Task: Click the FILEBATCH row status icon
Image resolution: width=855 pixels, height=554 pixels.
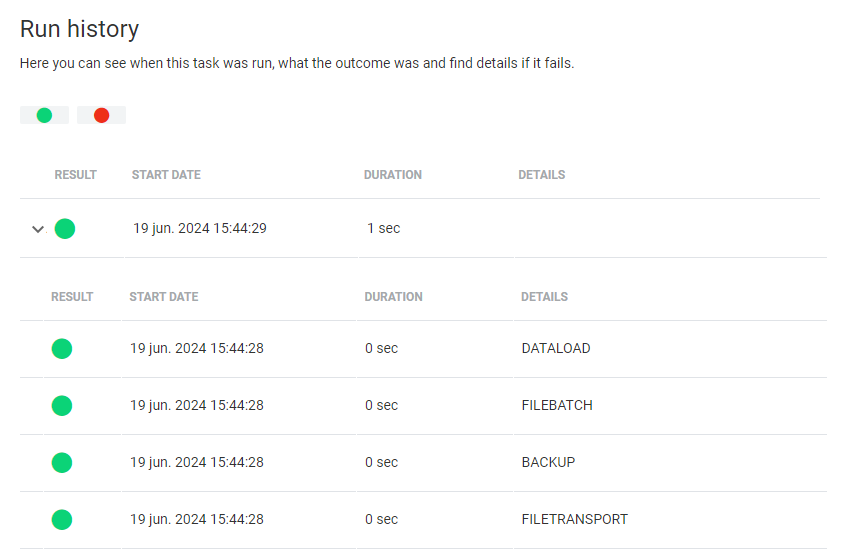Action: (x=62, y=406)
